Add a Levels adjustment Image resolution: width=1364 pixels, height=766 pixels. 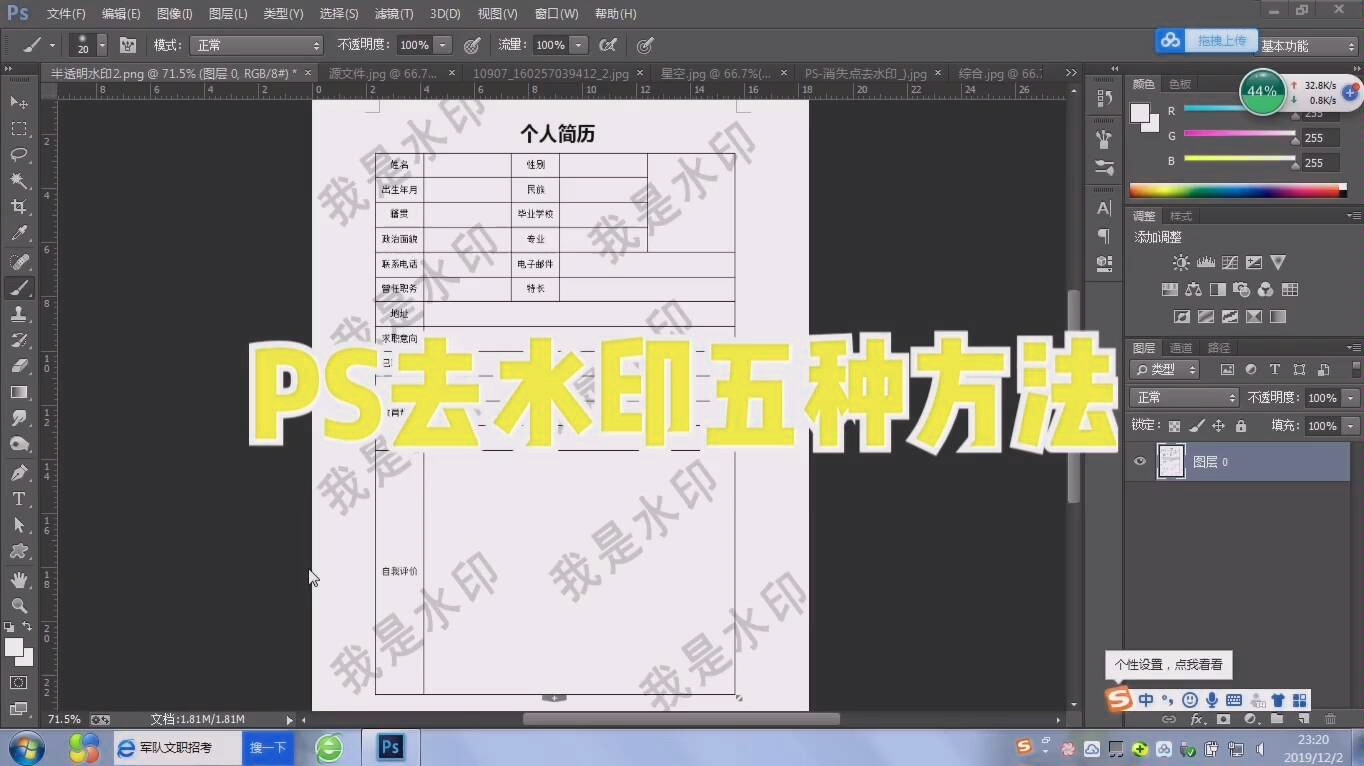[x=1205, y=262]
